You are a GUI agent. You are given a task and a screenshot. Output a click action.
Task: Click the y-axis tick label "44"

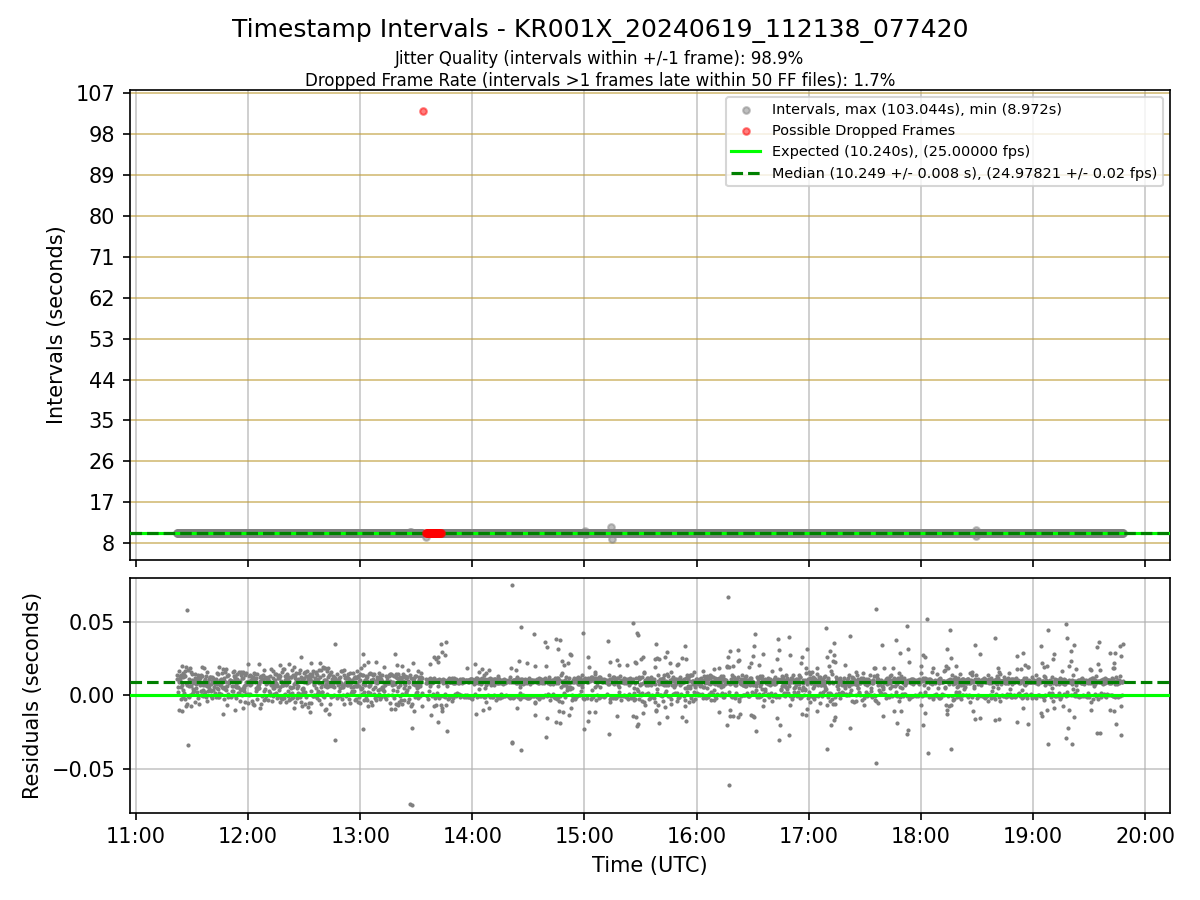coord(104,380)
